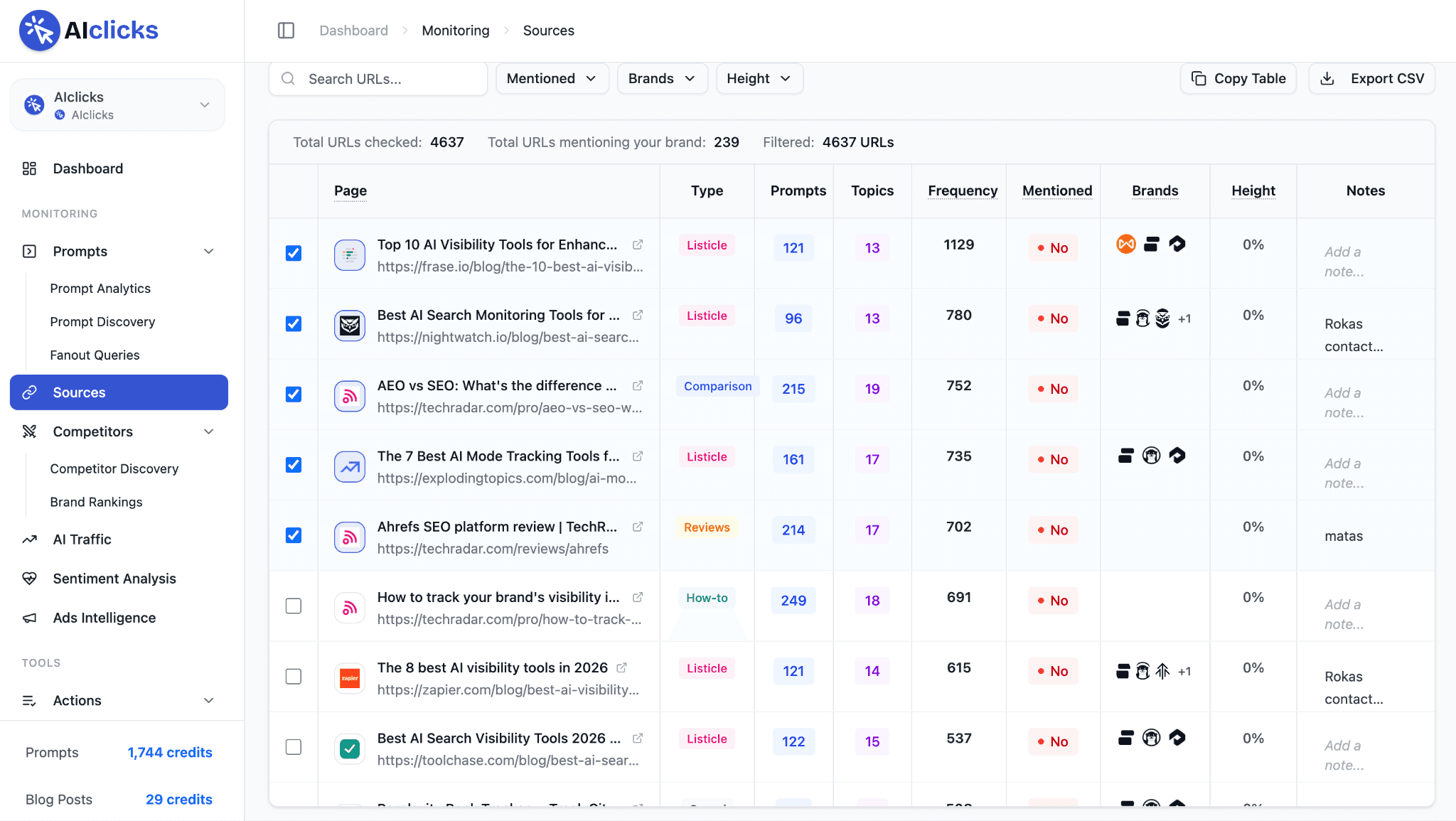This screenshot has height=821, width=1456.
Task: Uncheck the frase.io row checkbox
Action: tap(294, 253)
